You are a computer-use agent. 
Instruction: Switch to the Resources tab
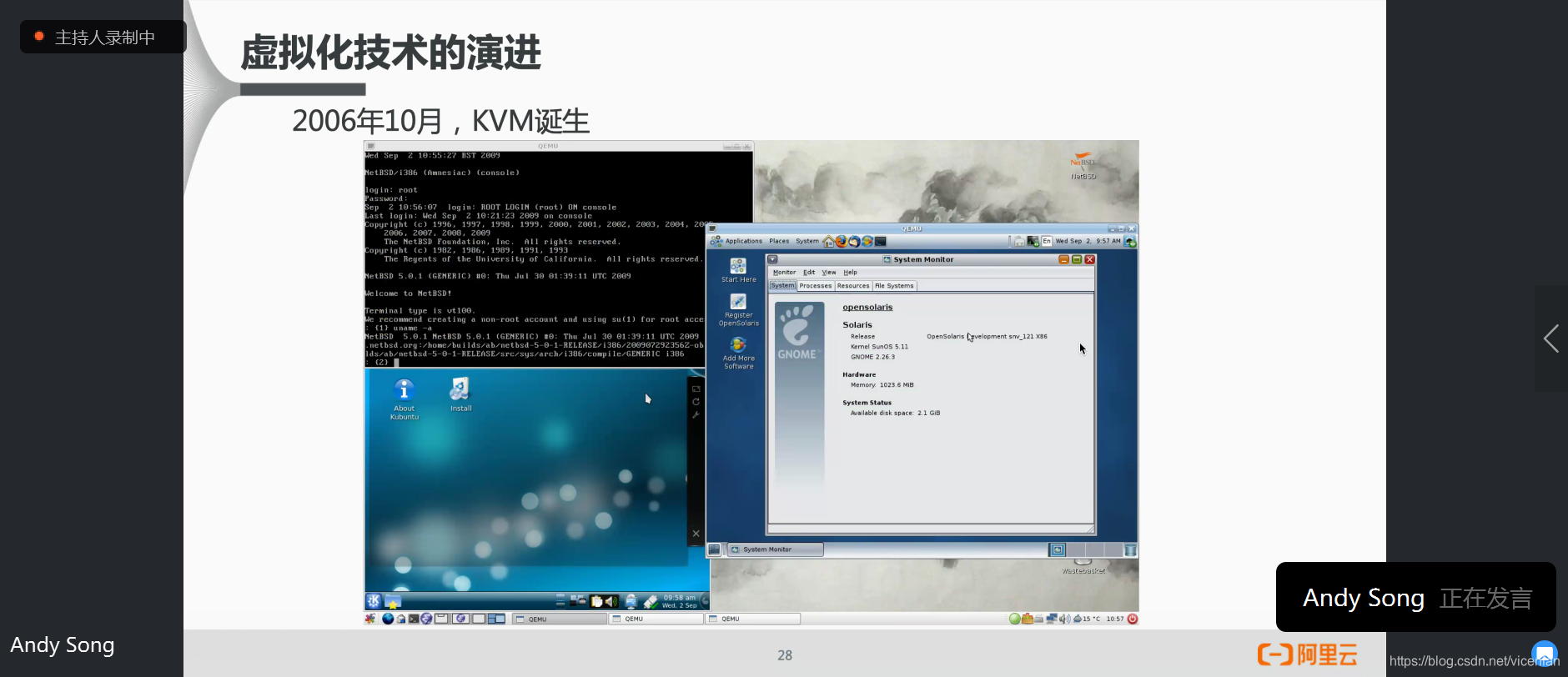tap(853, 285)
